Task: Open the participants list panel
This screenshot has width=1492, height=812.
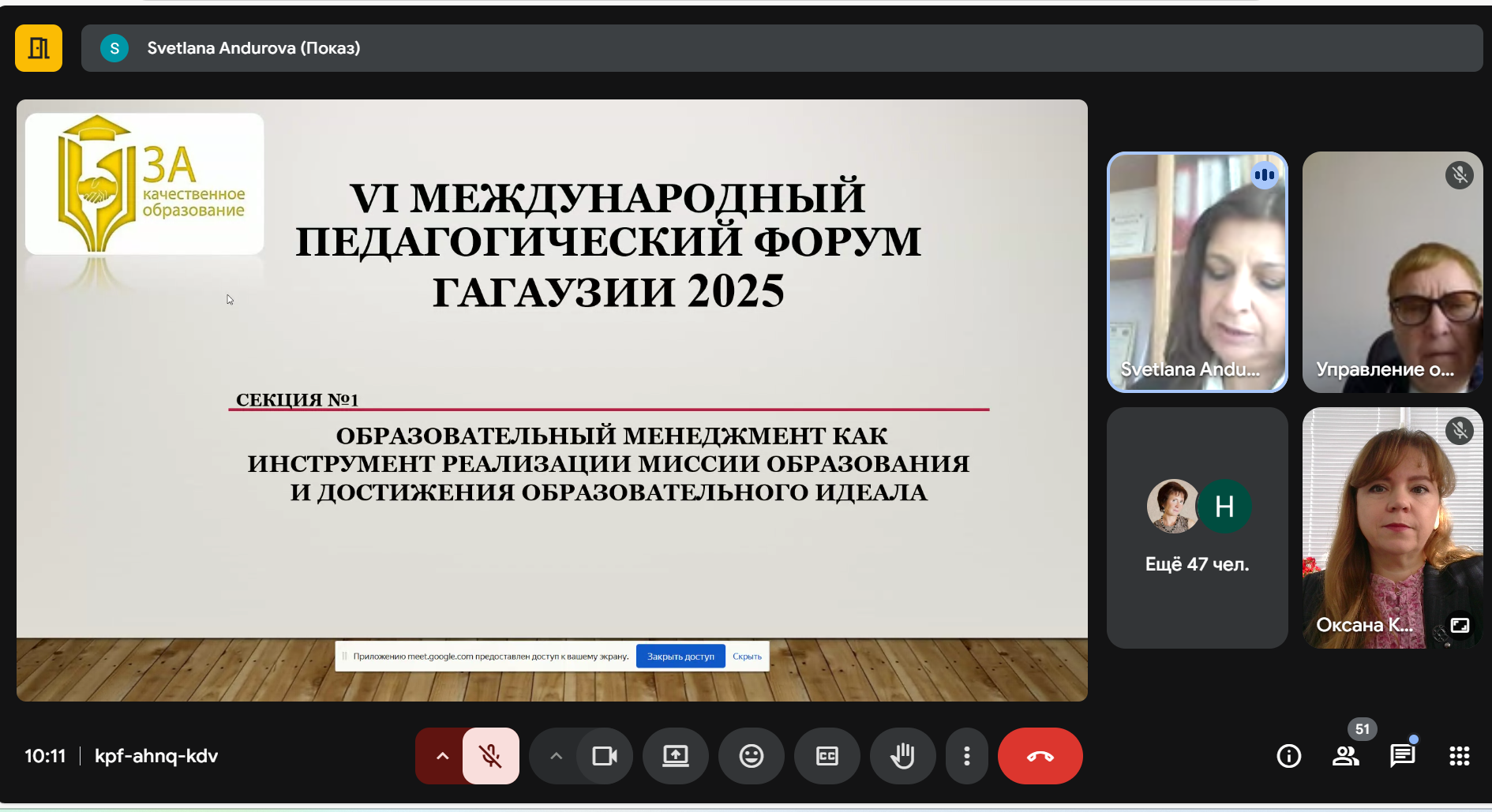Action: 1345,756
